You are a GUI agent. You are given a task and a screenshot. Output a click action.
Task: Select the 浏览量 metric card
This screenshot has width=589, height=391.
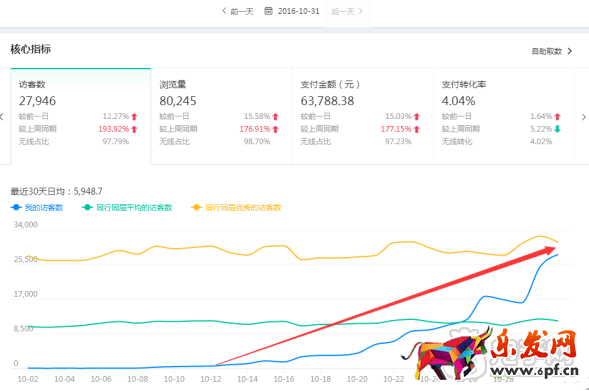(222, 116)
